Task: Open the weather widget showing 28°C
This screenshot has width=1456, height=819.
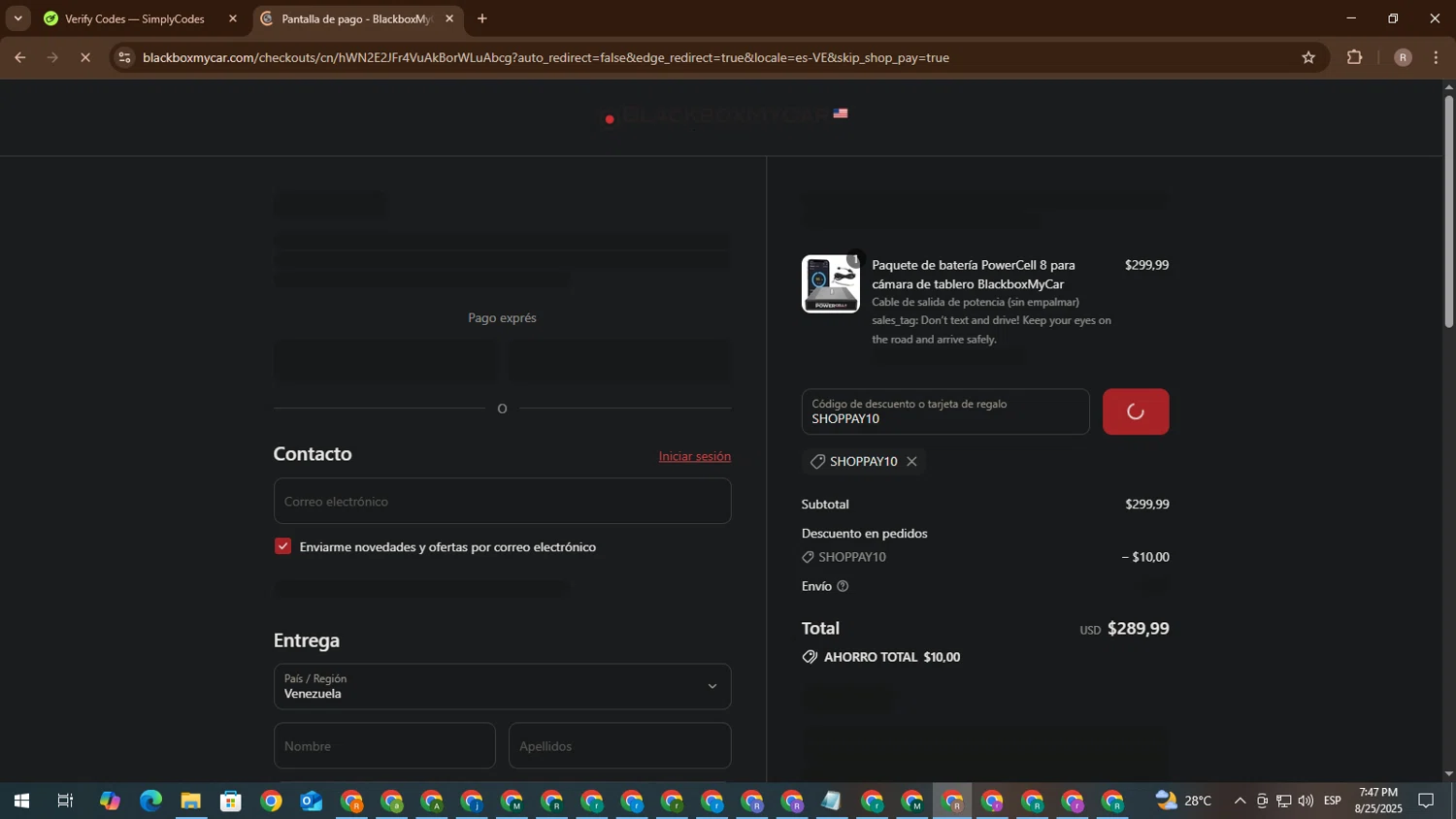Action: (1183, 801)
